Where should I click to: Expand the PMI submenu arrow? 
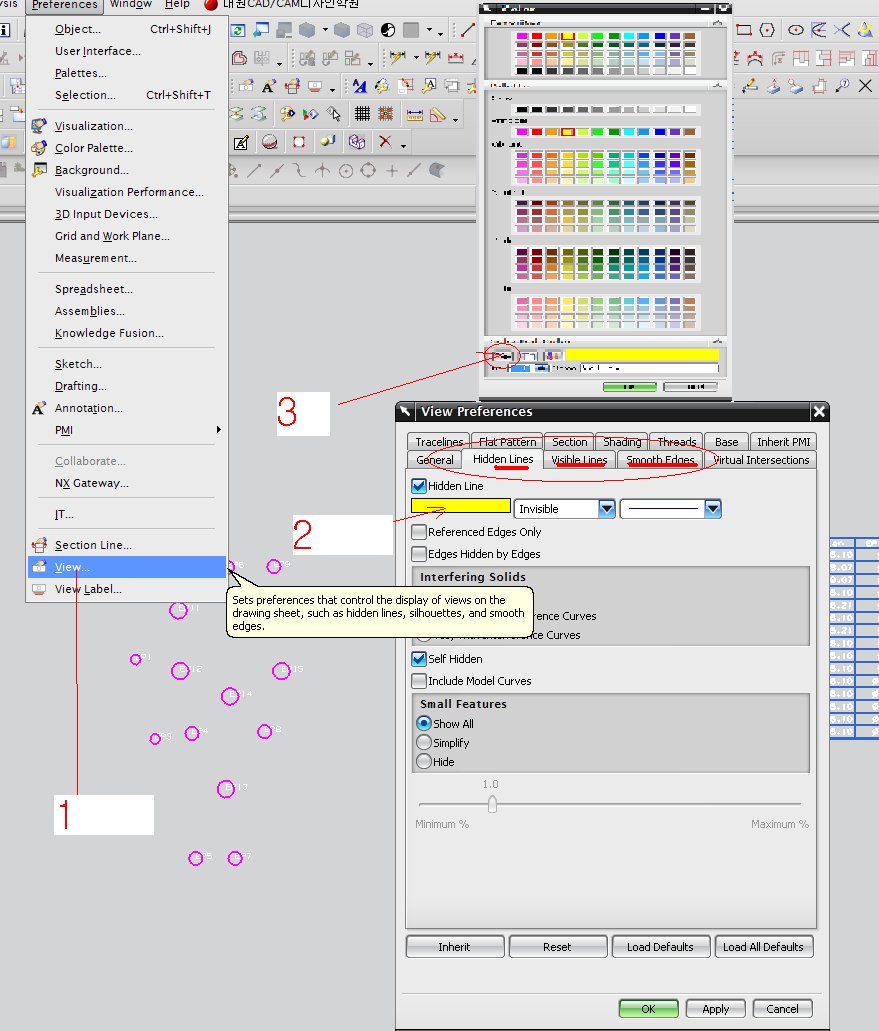pyautogui.click(x=218, y=430)
